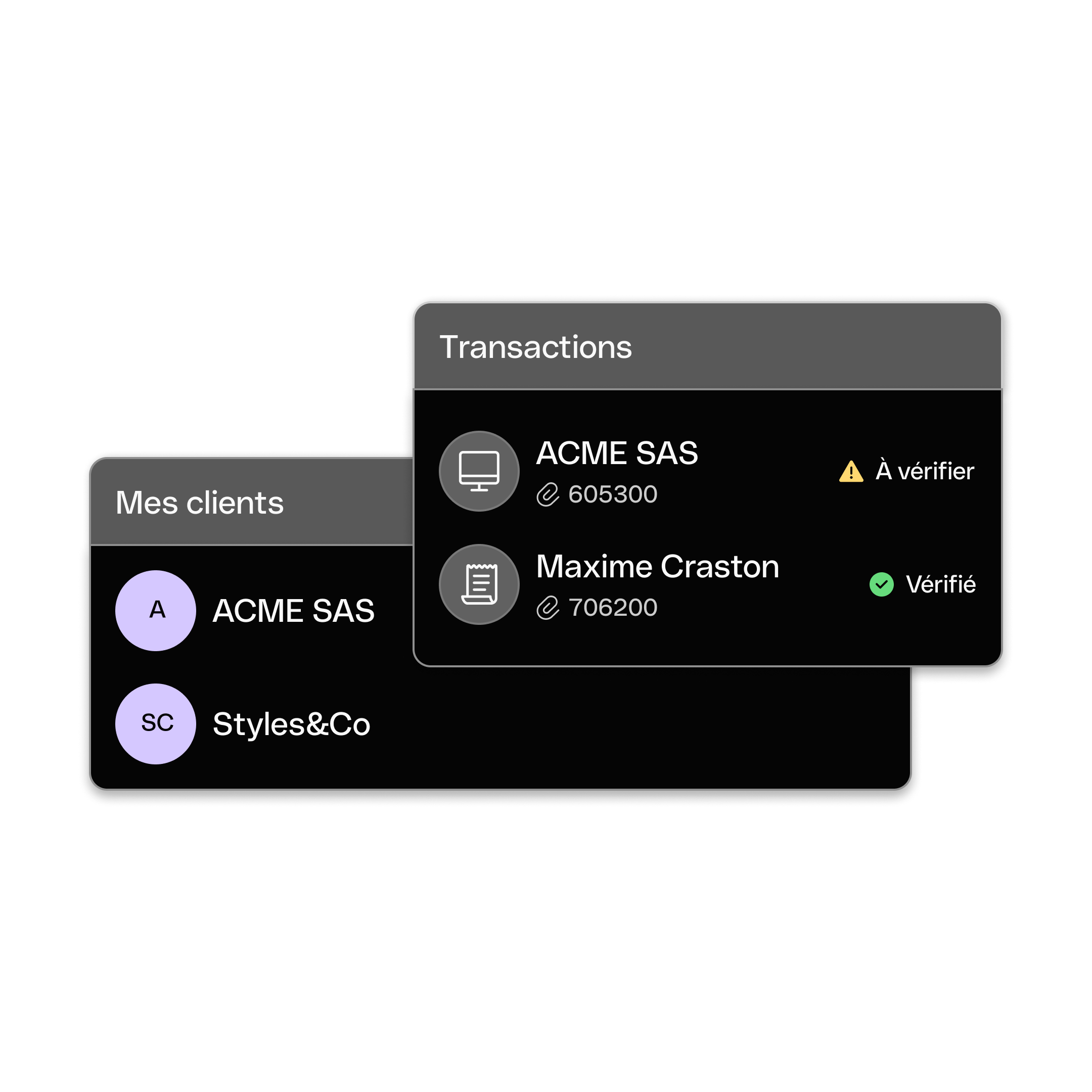Click account code 706200

click(613, 608)
